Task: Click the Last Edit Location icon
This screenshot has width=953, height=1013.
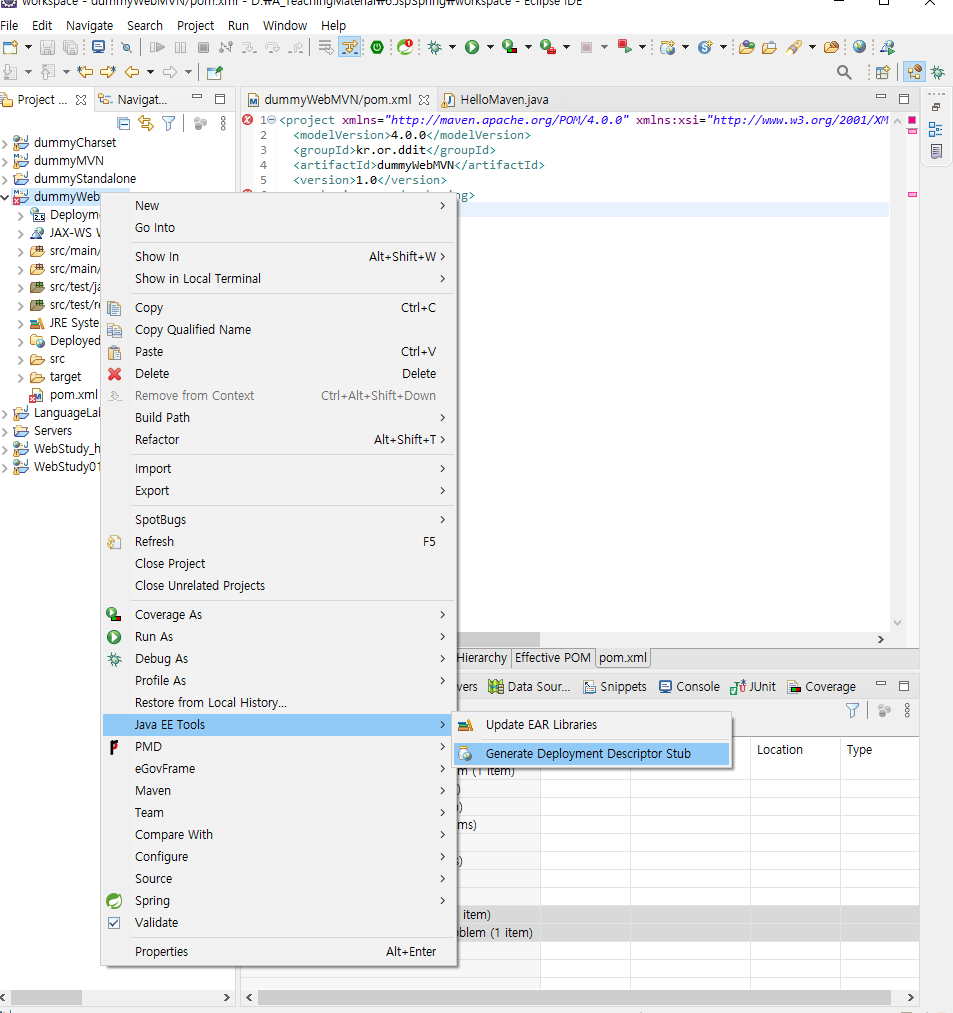Action: tap(85, 72)
